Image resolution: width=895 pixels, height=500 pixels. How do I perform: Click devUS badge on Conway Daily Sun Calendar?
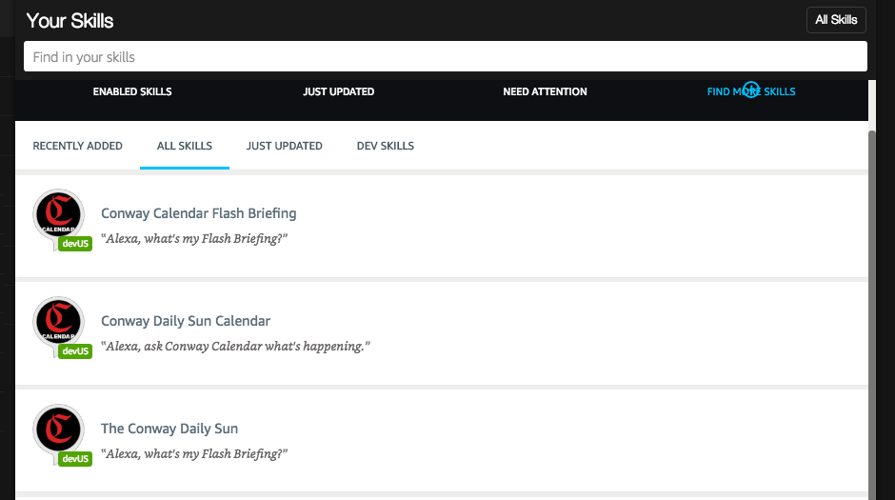(75, 351)
